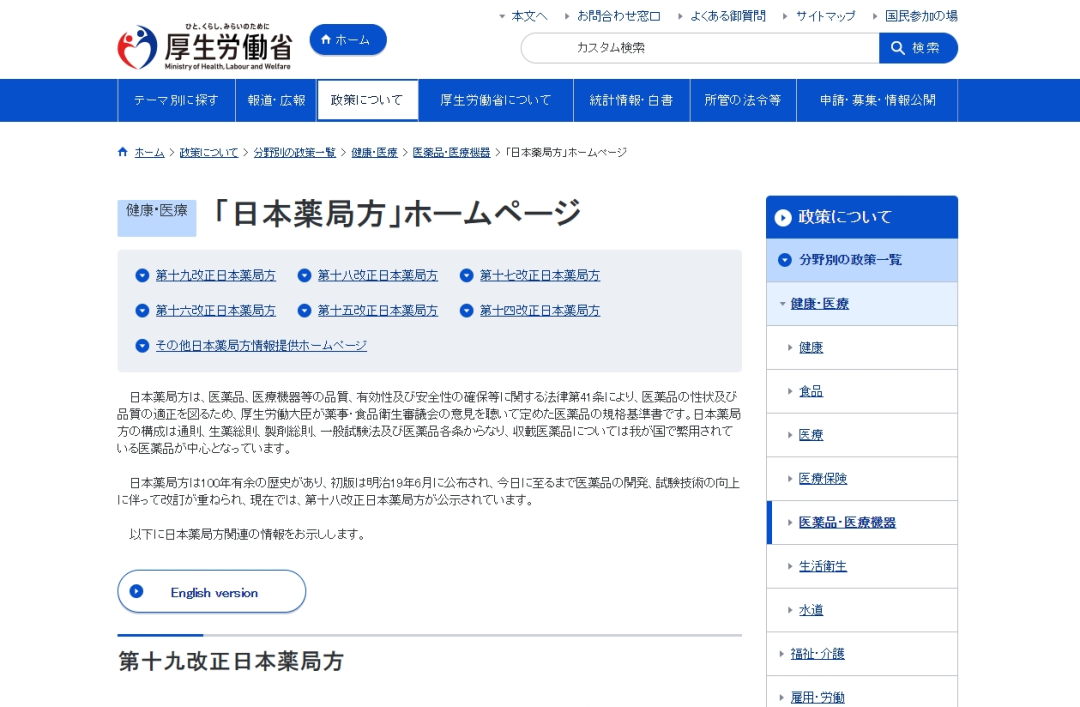Viewport: 1080px width, 707px height.
Task: Open the 第十八改正日本薬局方 link
Action: tap(377, 276)
